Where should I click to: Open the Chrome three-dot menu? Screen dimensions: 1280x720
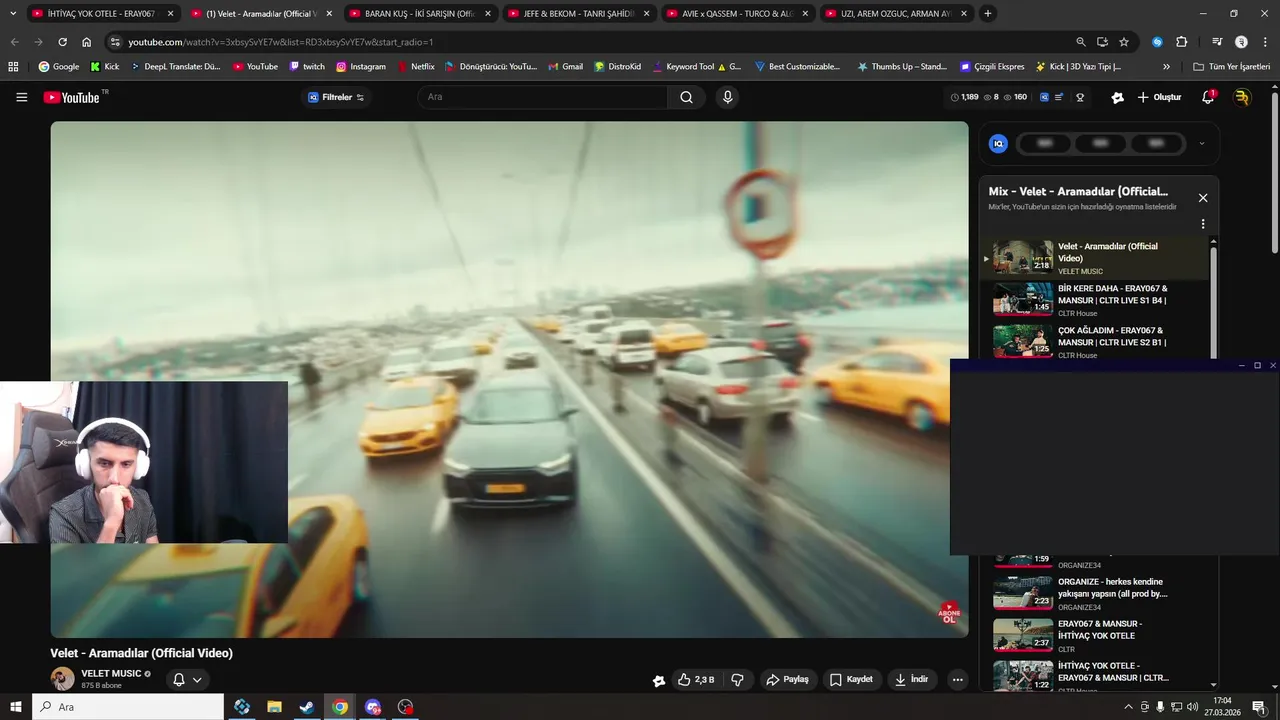1263,42
